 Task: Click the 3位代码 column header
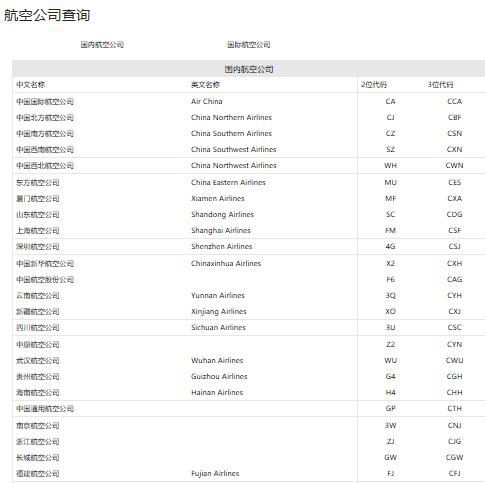(x=440, y=85)
